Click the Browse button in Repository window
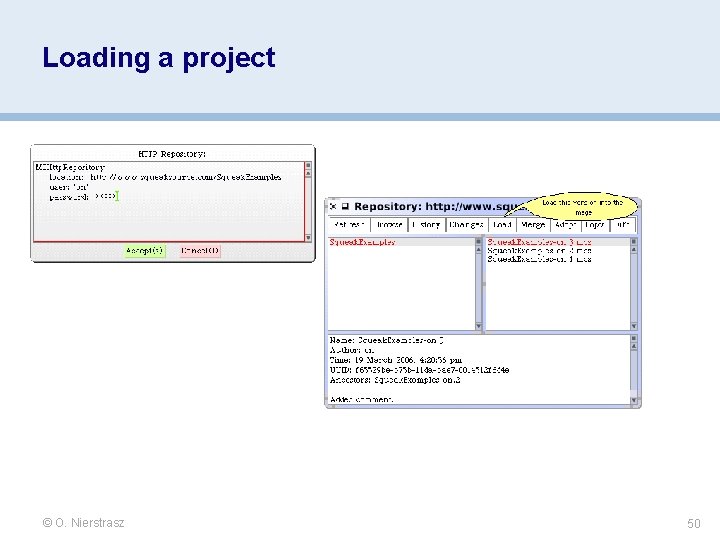Screen dimensions: 720x540 click(389, 225)
